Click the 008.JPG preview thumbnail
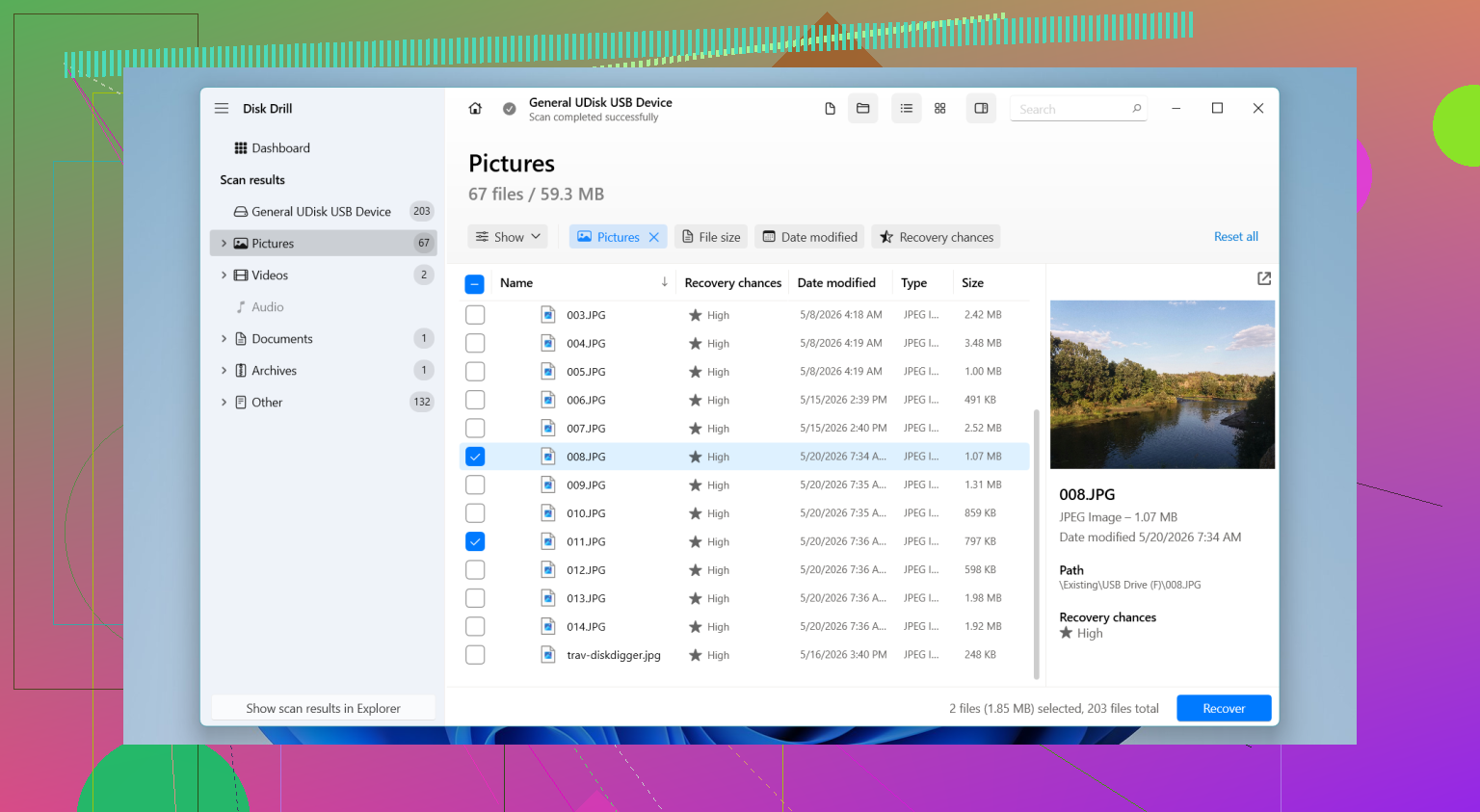This screenshot has width=1480, height=812. click(x=1162, y=384)
